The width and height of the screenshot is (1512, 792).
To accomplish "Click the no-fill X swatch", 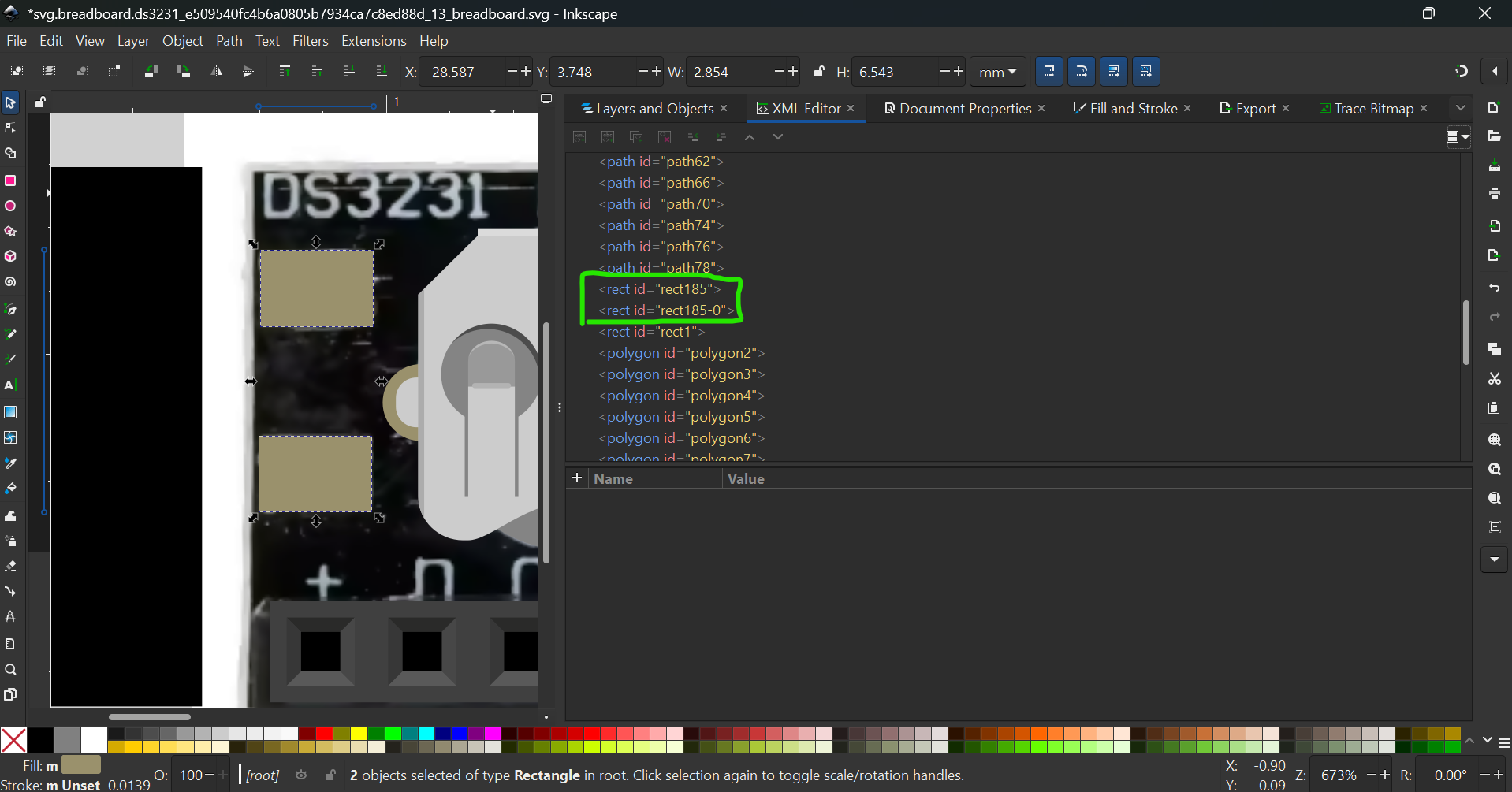I will (13, 740).
